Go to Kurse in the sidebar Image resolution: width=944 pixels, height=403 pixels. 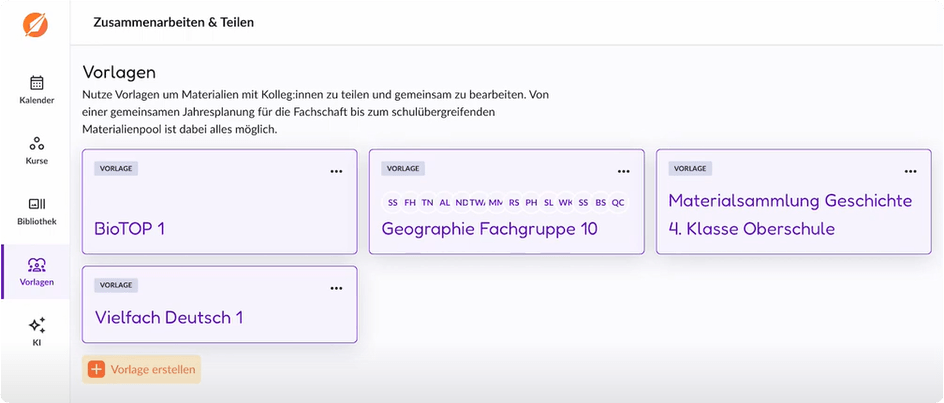(36, 150)
